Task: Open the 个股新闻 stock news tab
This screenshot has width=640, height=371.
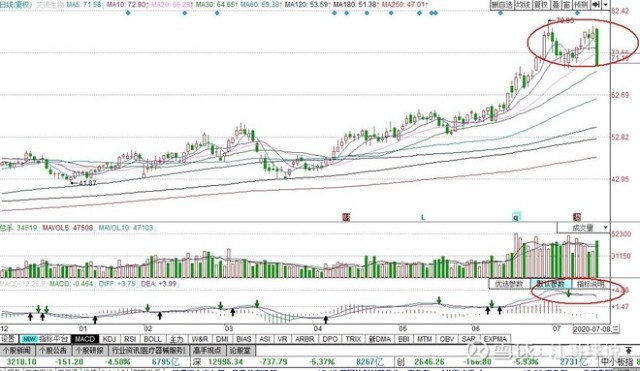Action: 18,351
